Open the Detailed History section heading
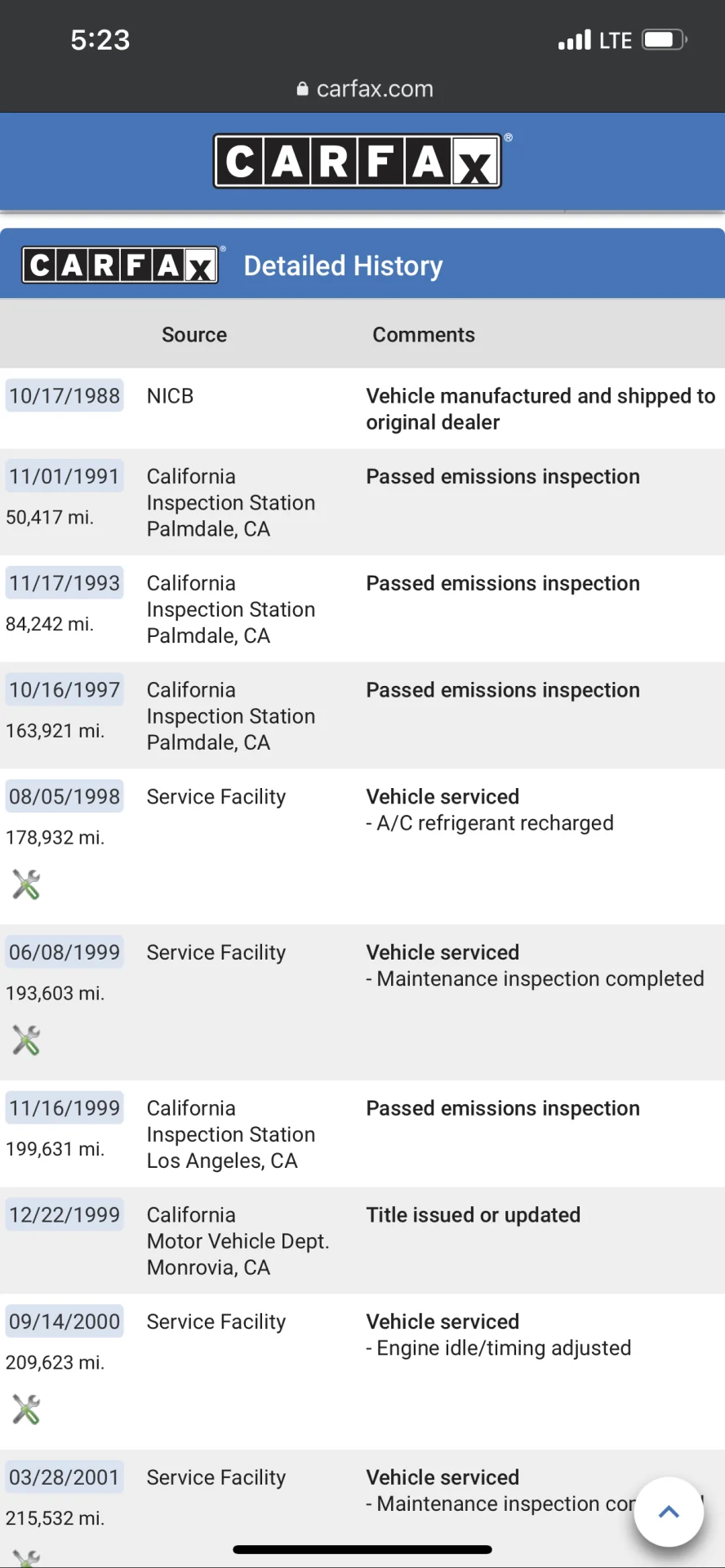The image size is (725, 1568). (343, 265)
